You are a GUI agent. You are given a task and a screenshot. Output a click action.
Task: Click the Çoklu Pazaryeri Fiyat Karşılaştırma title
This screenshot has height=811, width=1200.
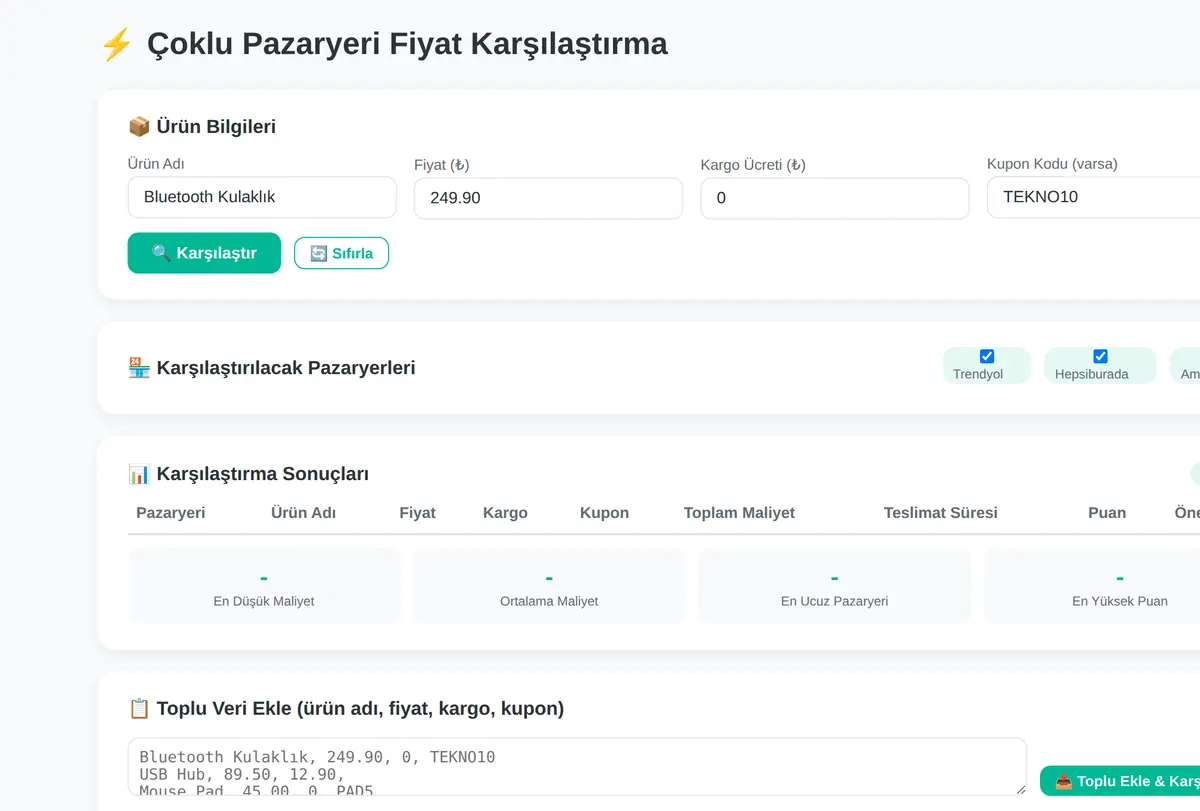407,44
